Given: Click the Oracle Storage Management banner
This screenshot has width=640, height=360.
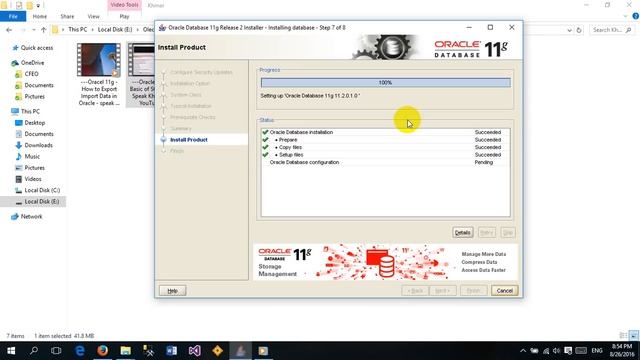Looking at the screenshot, I should point(385,262).
